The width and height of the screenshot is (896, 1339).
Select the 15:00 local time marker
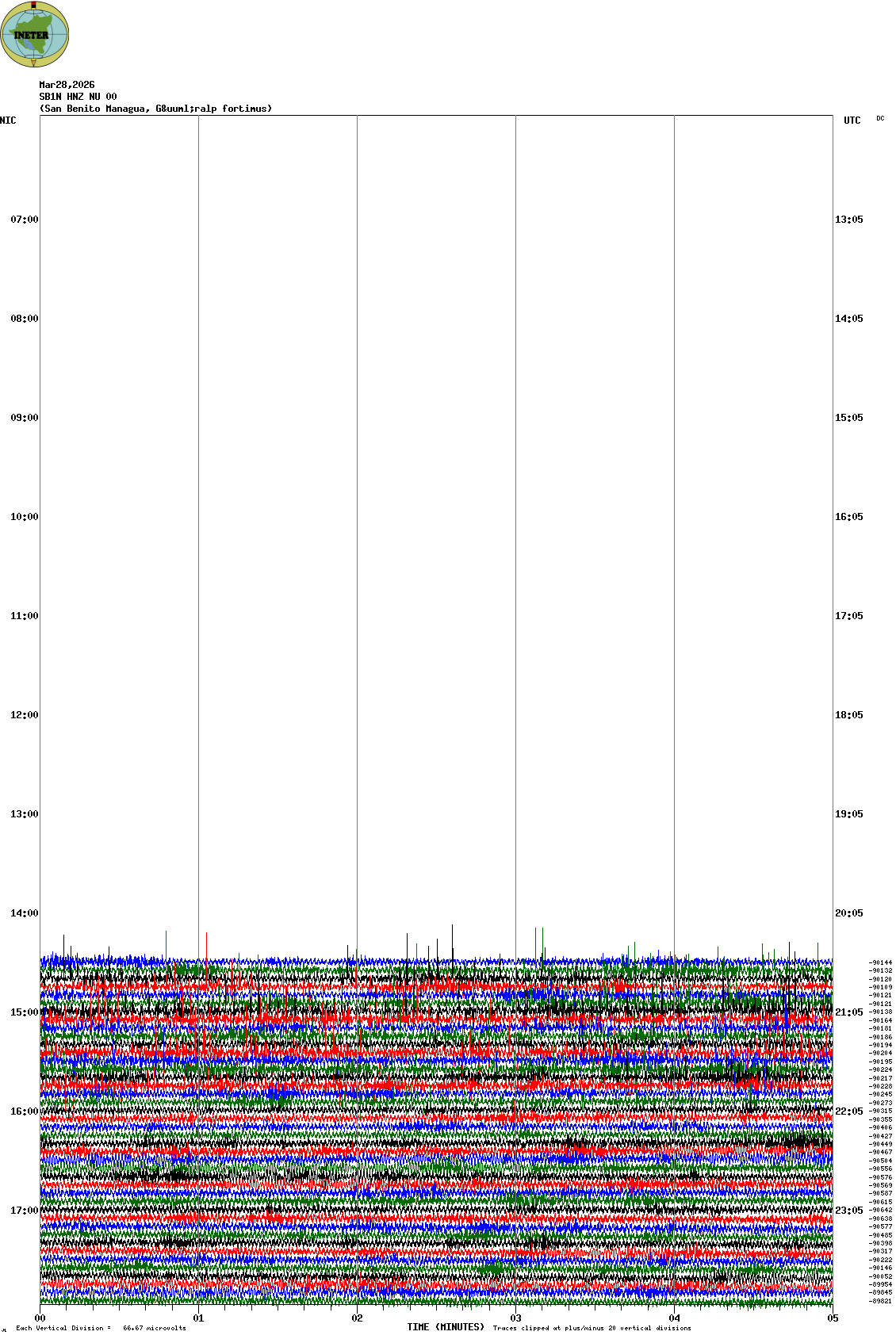tap(24, 1012)
